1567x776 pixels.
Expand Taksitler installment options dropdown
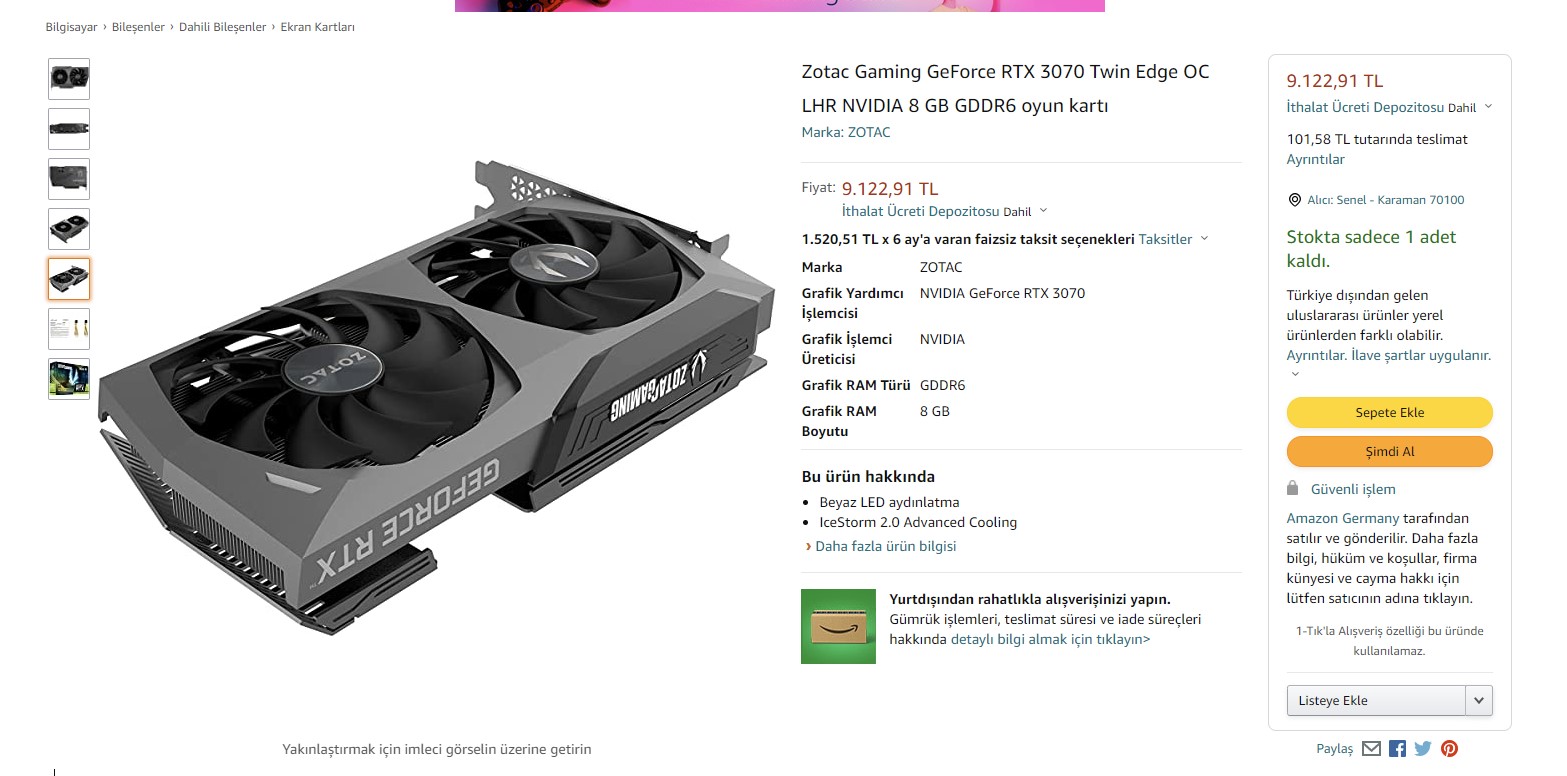pyautogui.click(x=1174, y=239)
